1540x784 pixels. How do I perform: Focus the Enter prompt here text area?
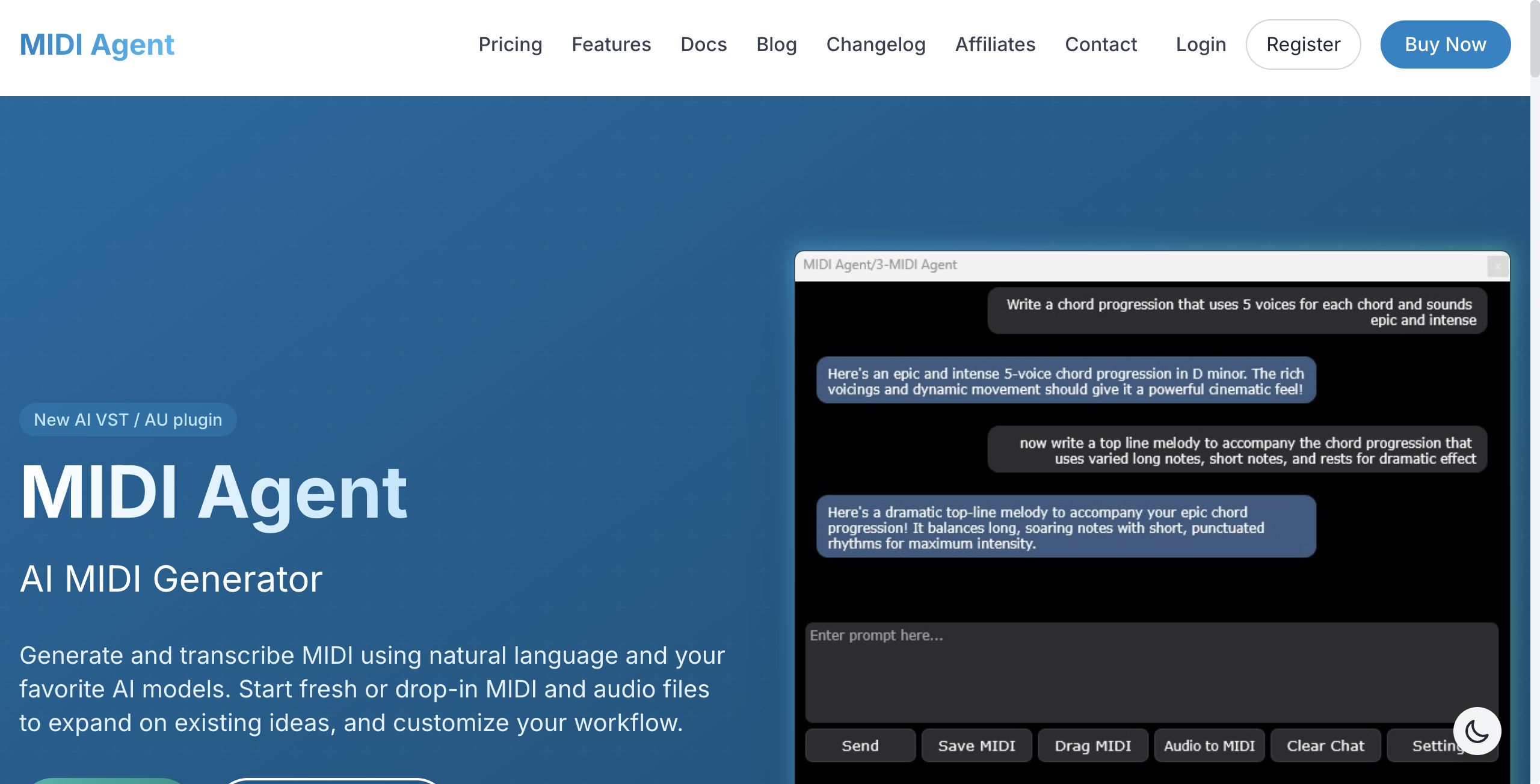pos(1151,672)
